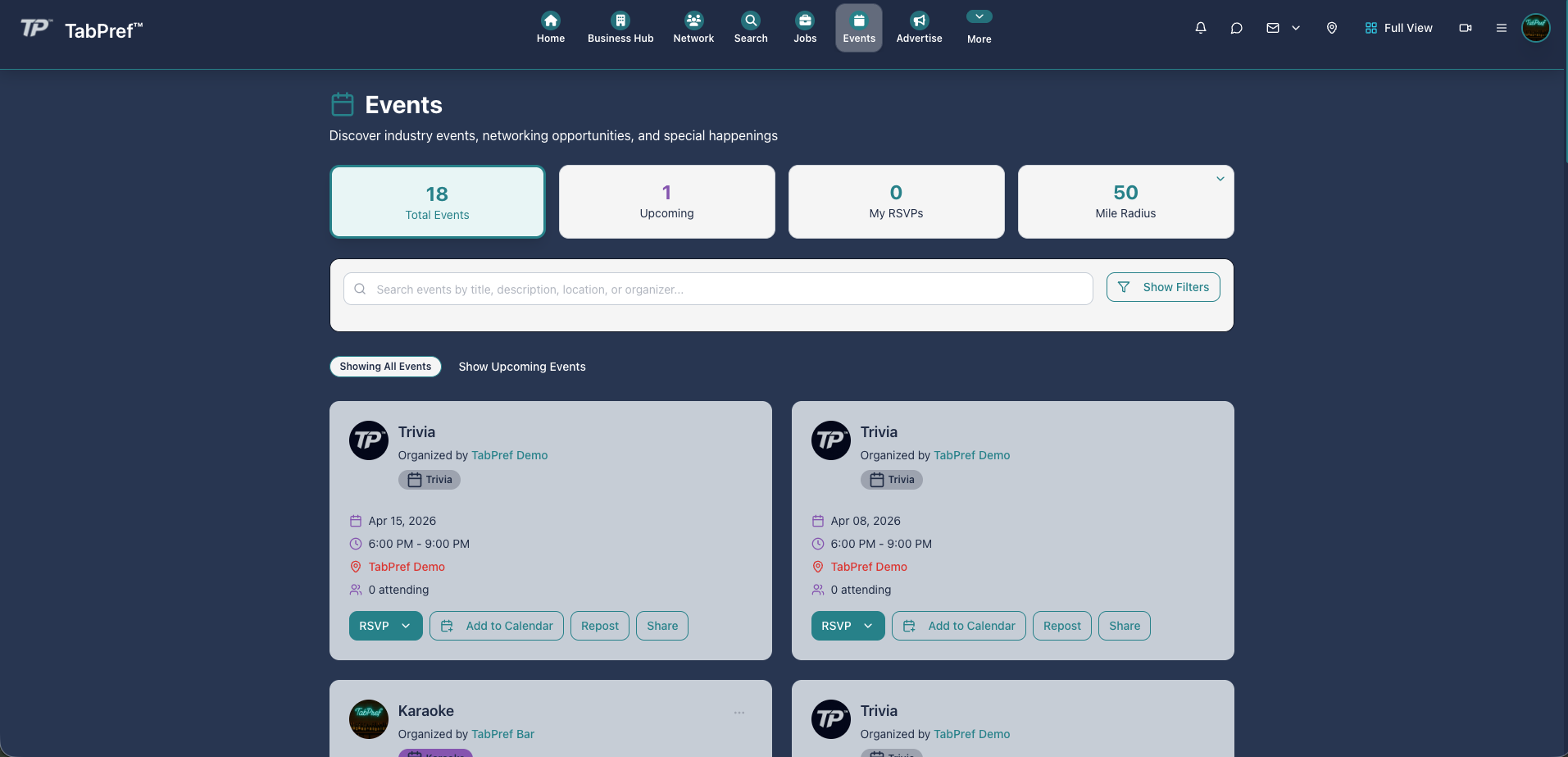
Task: Click TabPref avatar on Apr 15 Trivia card
Action: (369, 440)
